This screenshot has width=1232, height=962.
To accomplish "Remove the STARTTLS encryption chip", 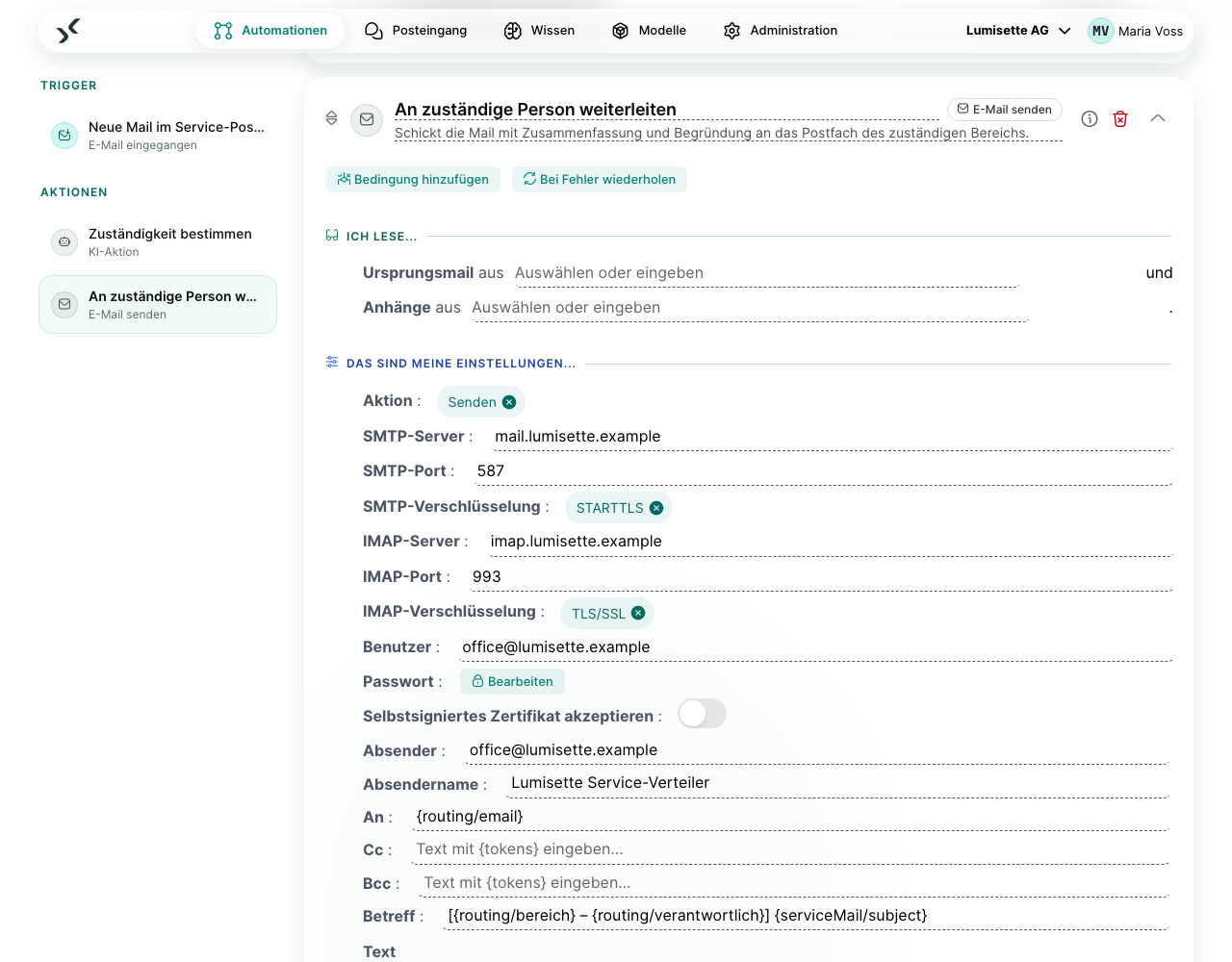I will (x=656, y=508).
